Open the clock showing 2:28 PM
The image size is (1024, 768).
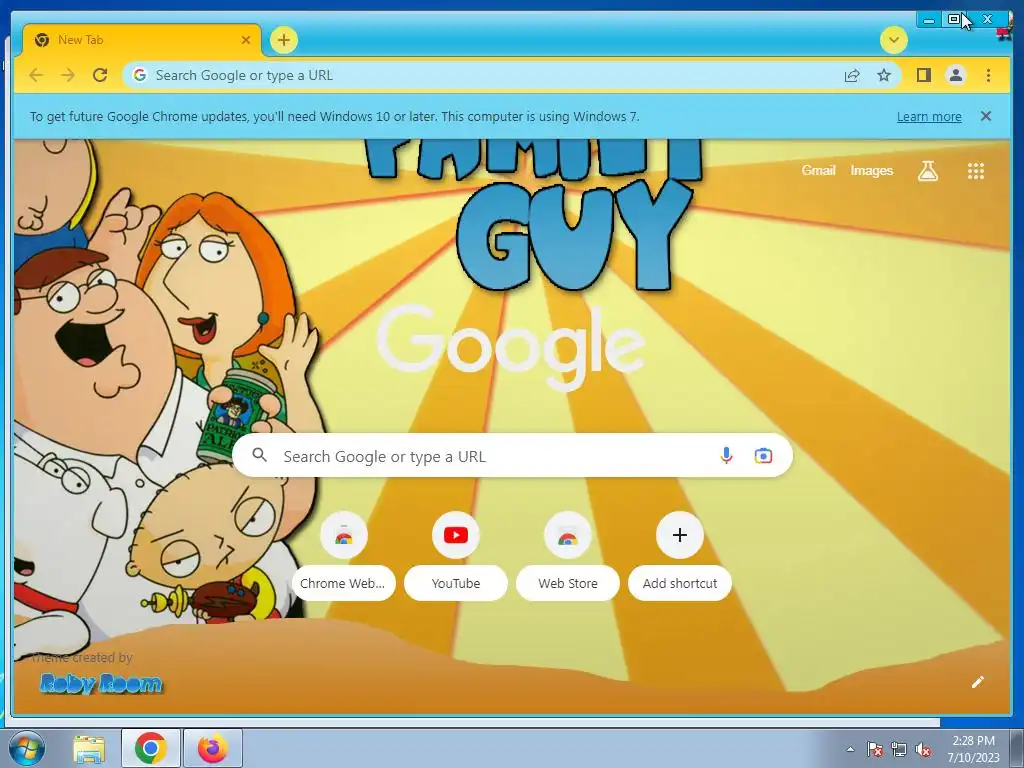pos(973,748)
